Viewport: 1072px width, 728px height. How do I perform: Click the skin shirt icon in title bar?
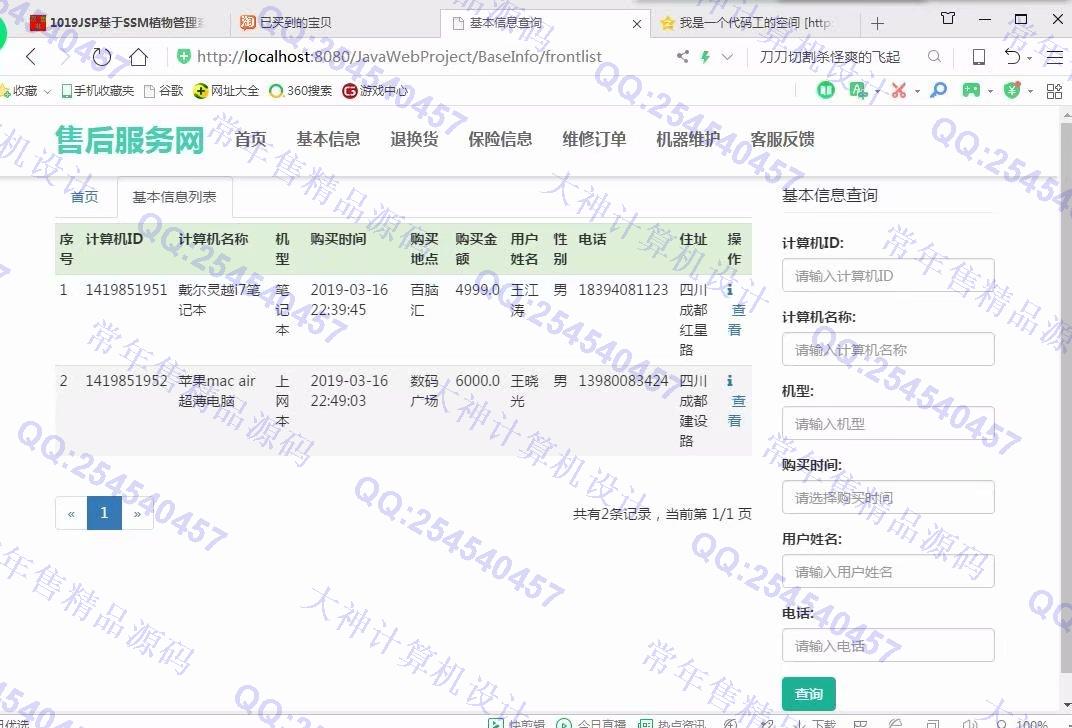[x=948, y=18]
